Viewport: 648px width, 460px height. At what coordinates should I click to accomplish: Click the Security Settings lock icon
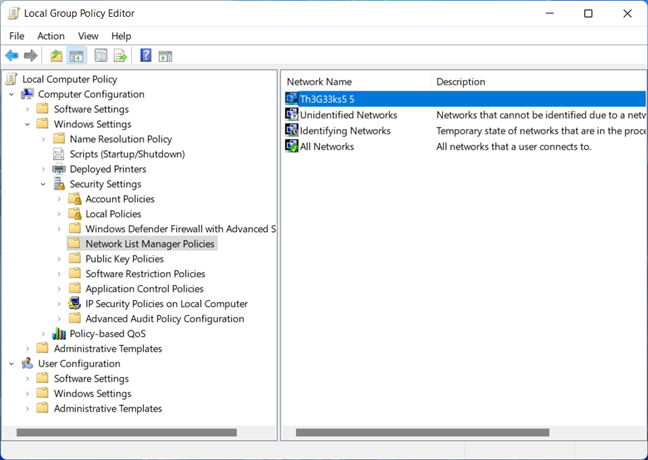pyautogui.click(x=59, y=184)
